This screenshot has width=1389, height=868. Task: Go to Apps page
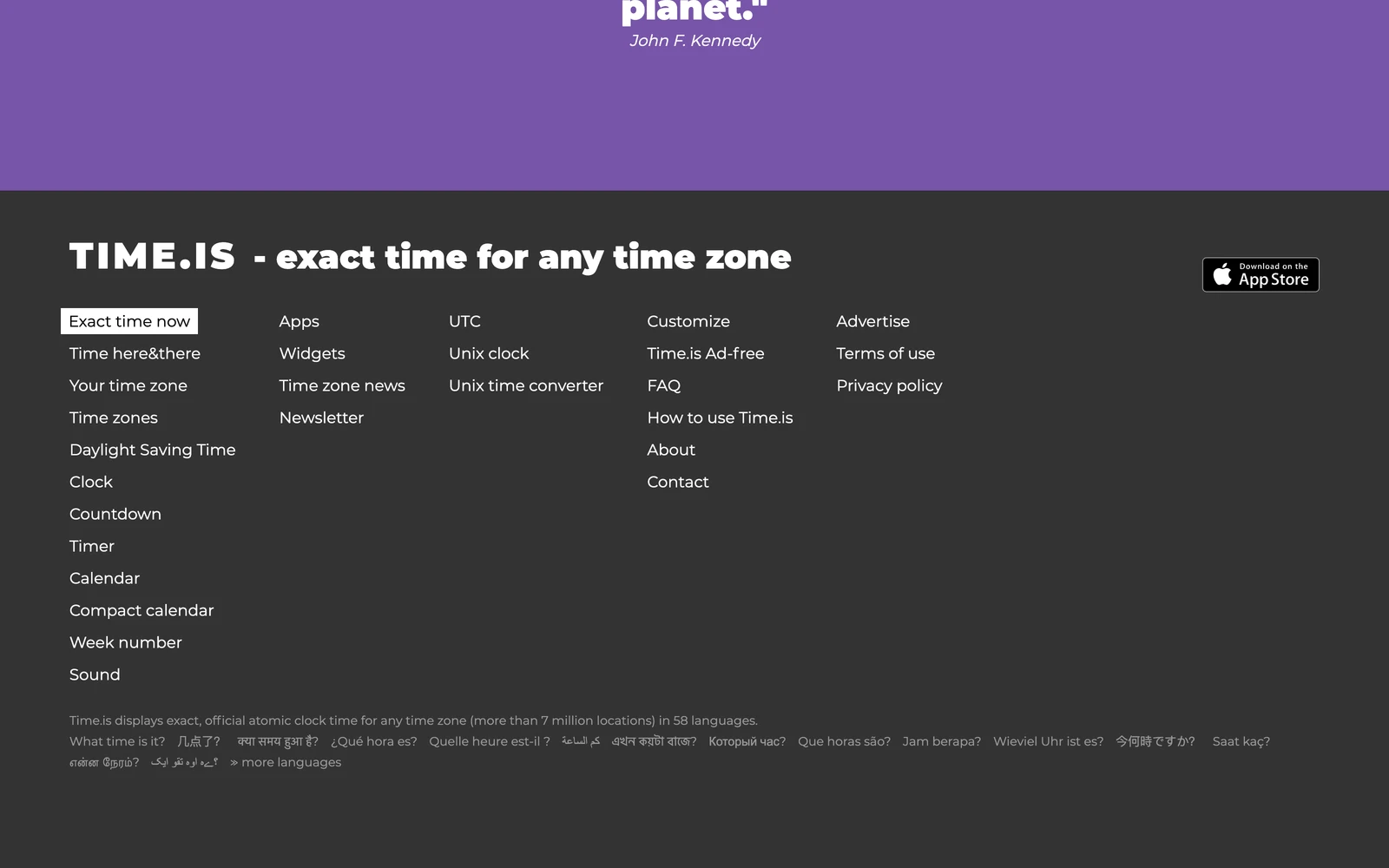point(300,321)
